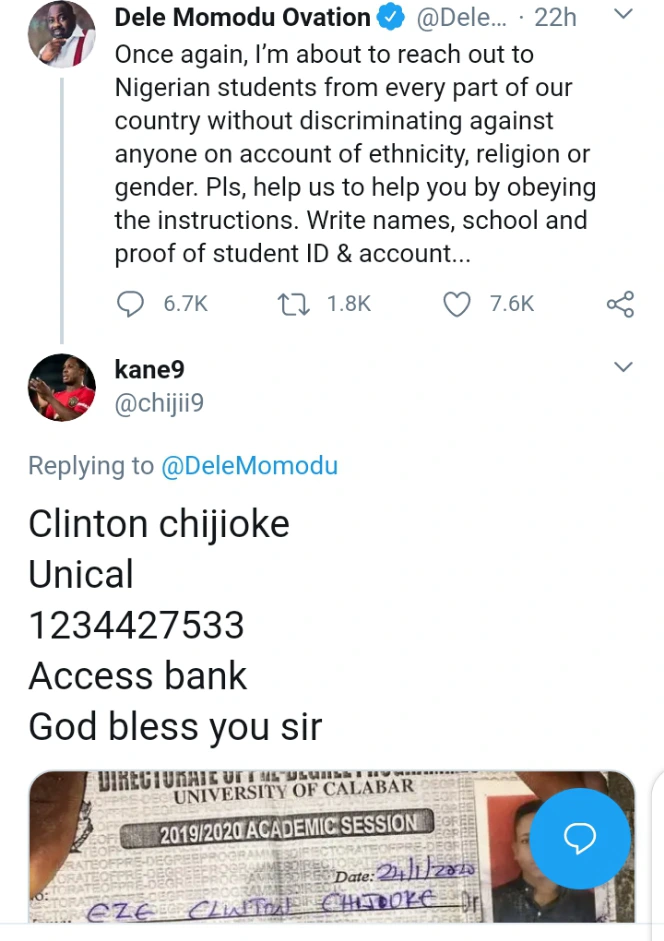Expand options chevron on Dele Momodu's tweet
Screen dimensions: 664x941
click(624, 14)
